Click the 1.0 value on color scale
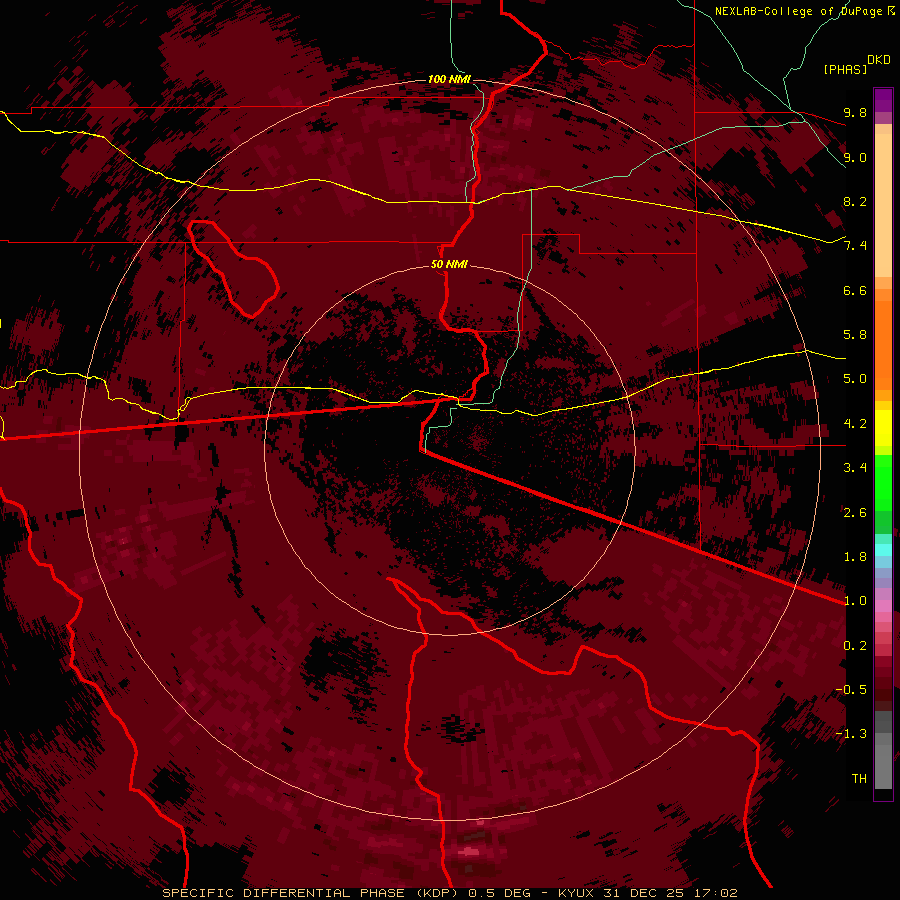900x900 pixels. point(855,601)
